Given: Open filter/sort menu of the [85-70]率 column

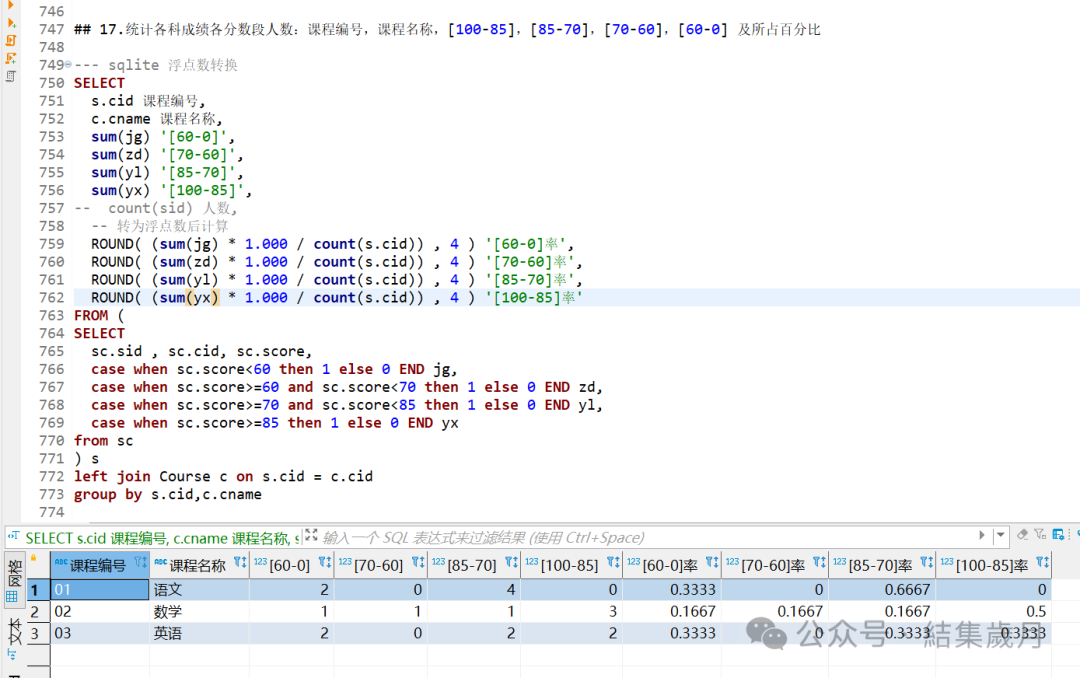Looking at the screenshot, I should point(926,563).
